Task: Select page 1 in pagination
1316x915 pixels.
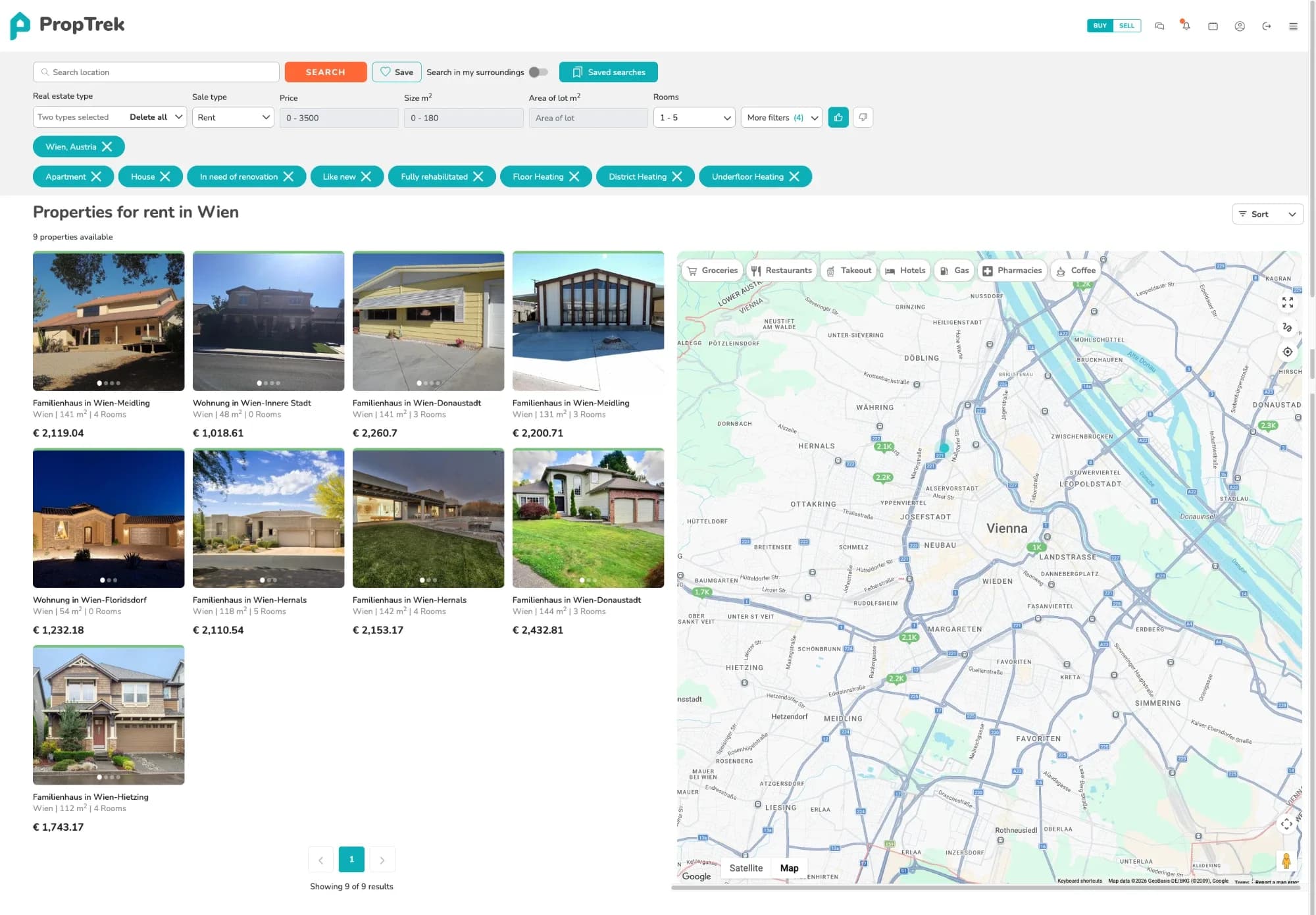Action: pyautogui.click(x=351, y=860)
